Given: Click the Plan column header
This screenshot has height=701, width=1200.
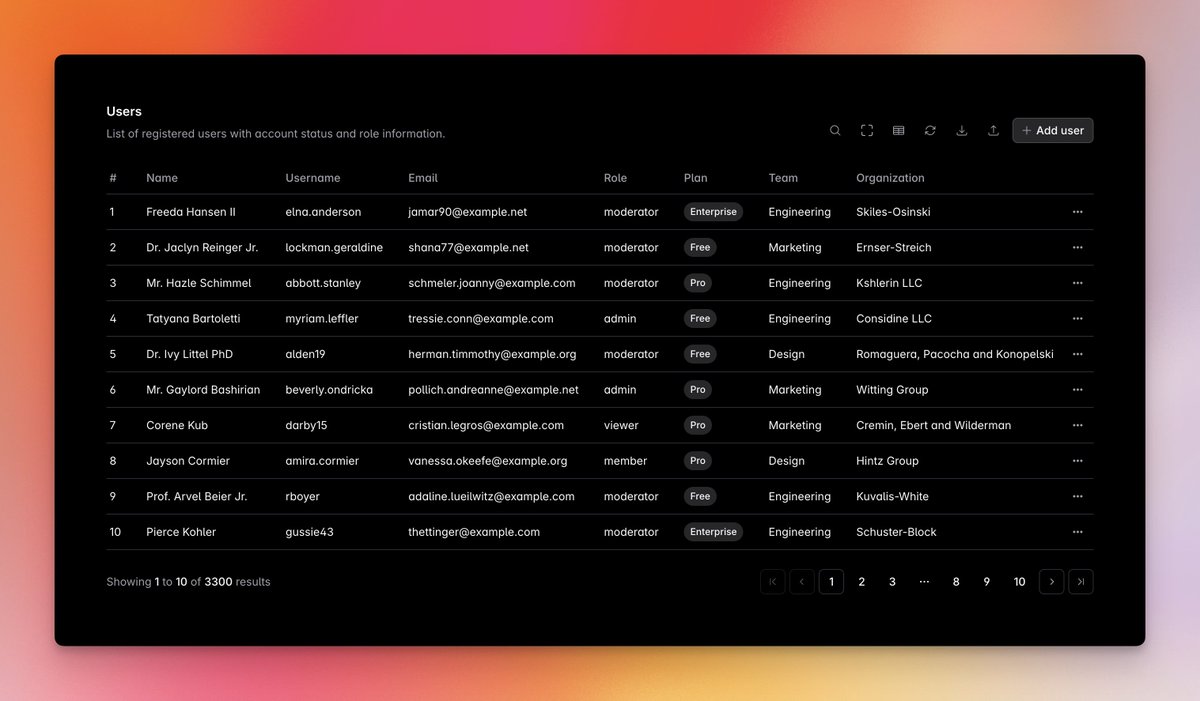Looking at the screenshot, I should (x=696, y=178).
